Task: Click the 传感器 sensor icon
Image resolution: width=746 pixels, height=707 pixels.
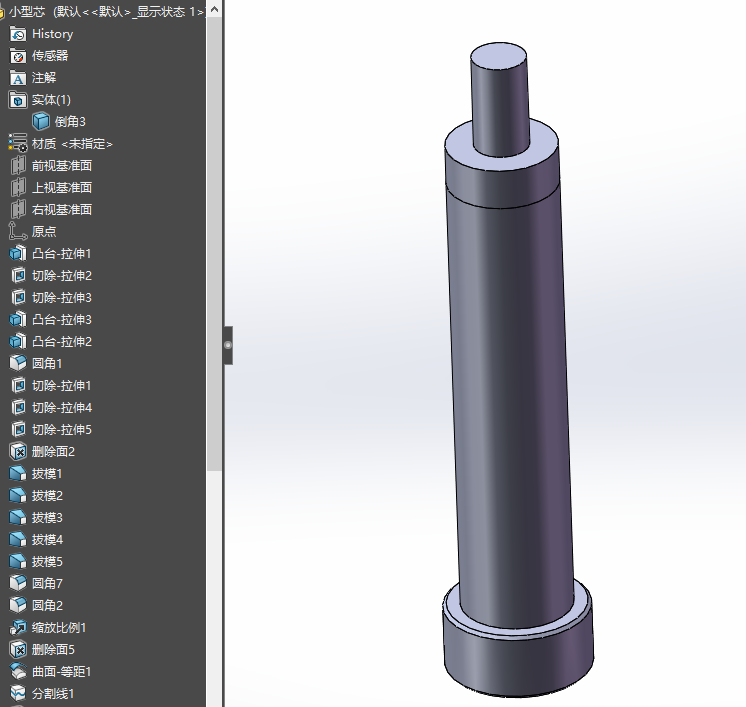Action: click(x=18, y=56)
